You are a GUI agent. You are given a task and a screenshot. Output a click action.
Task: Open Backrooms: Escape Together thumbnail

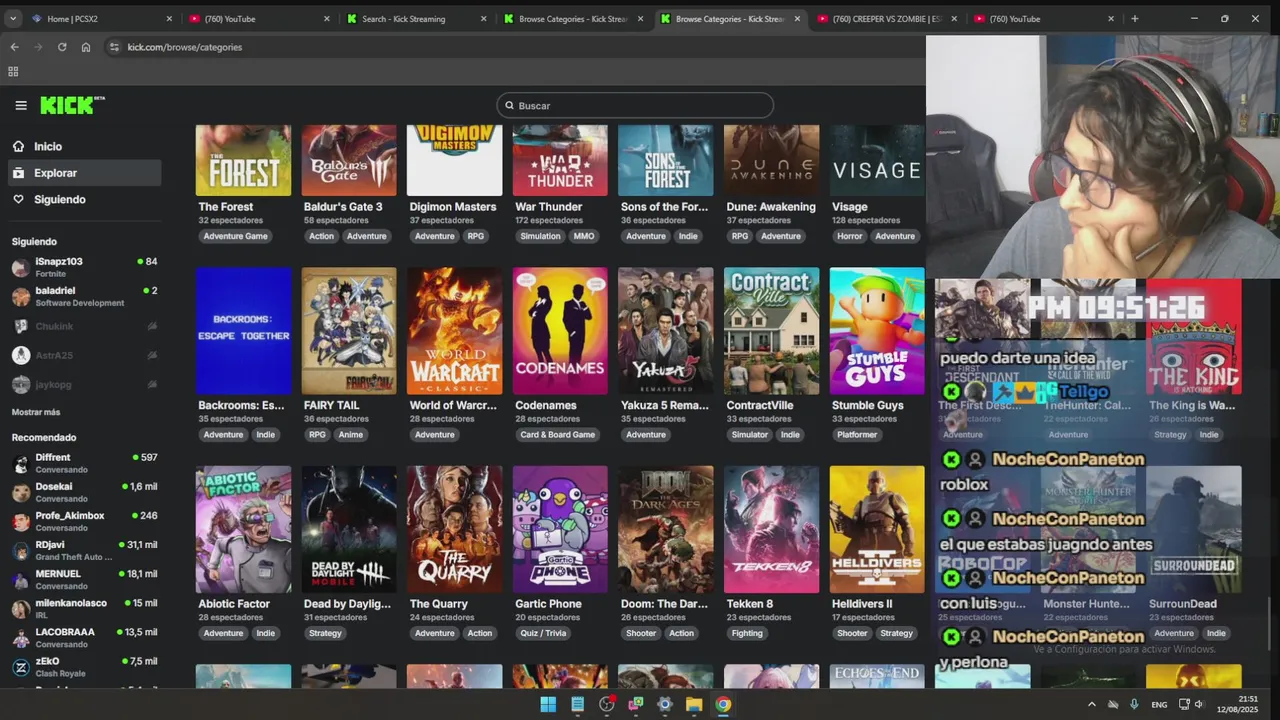(243, 331)
